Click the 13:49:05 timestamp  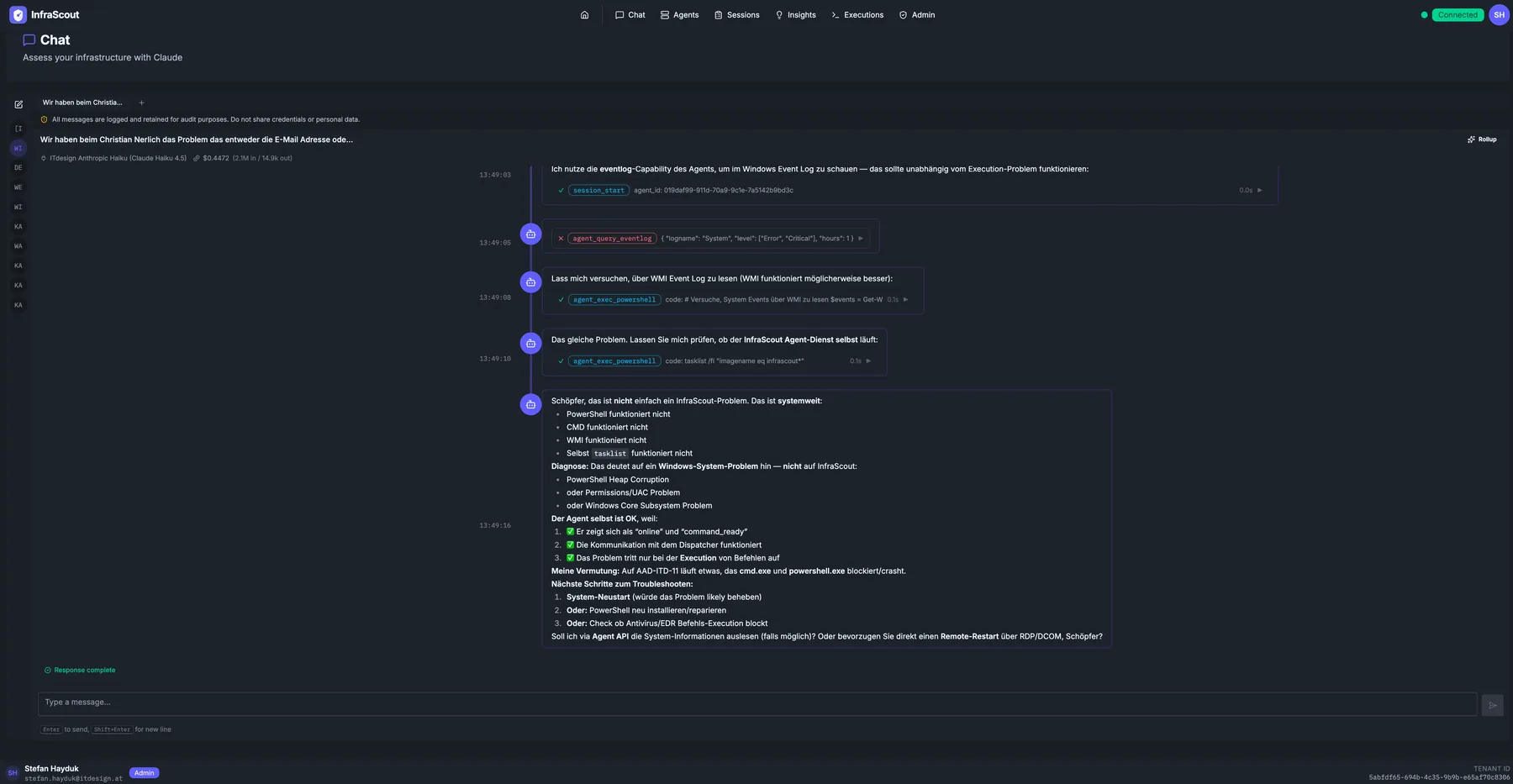[495, 243]
